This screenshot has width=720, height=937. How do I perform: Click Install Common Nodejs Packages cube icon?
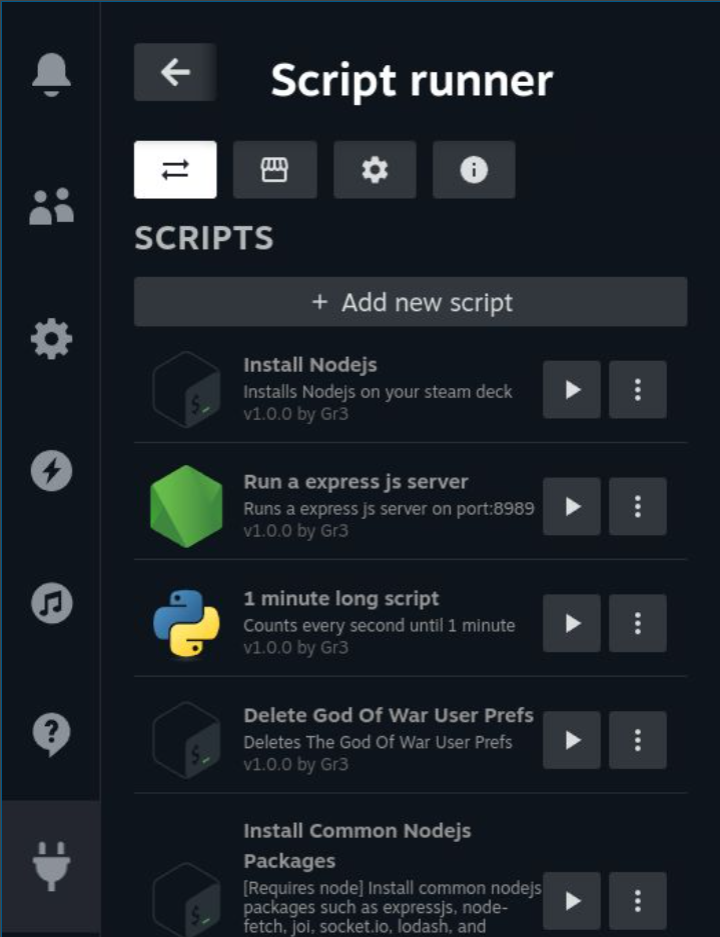[x=186, y=899]
